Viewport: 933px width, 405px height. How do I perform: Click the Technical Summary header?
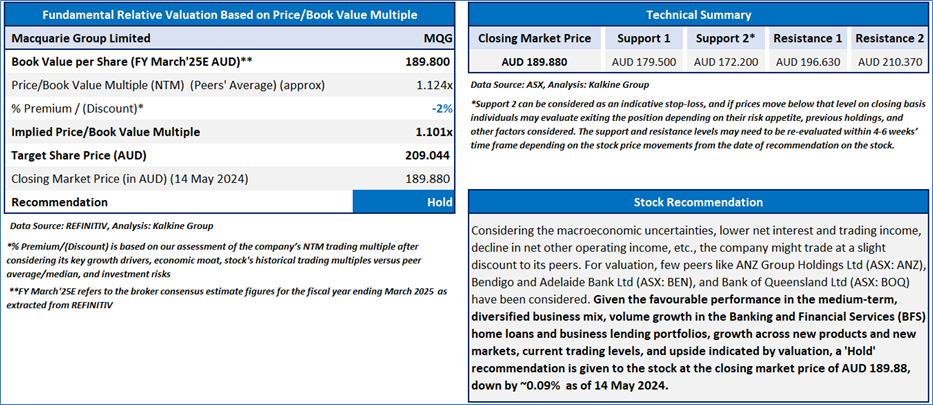pyautogui.click(x=699, y=15)
